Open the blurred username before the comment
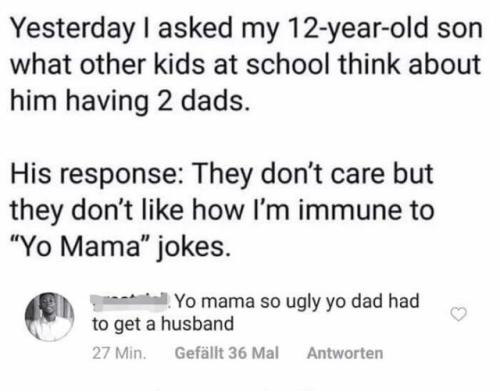500x391 pixels. click(x=131, y=300)
